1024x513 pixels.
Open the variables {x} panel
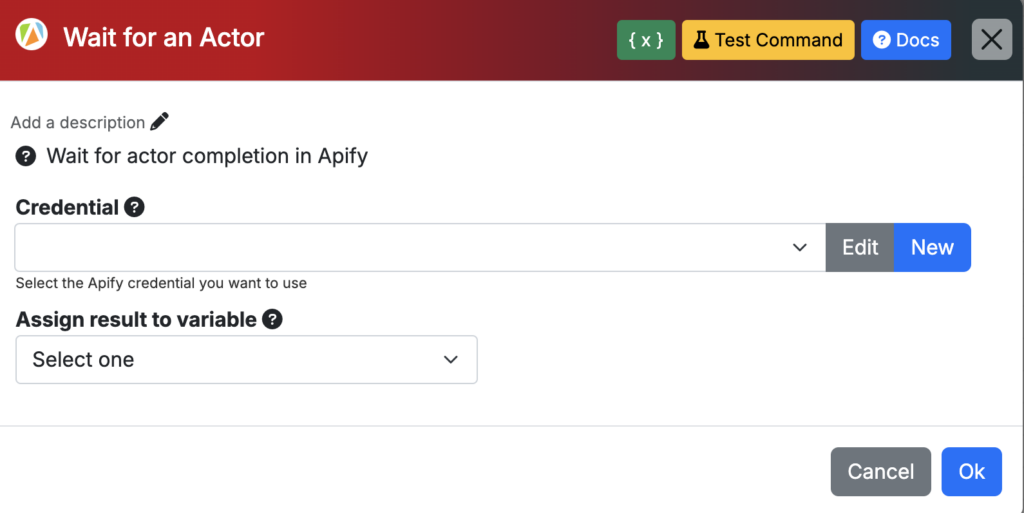pyautogui.click(x=646, y=40)
